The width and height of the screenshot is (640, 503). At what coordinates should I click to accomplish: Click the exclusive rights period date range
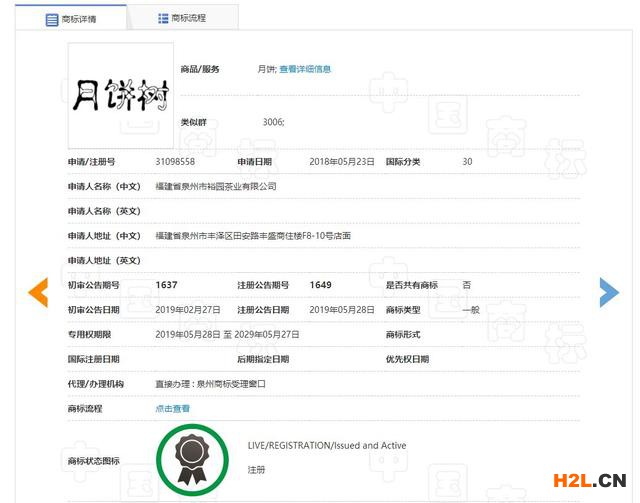click(227, 335)
